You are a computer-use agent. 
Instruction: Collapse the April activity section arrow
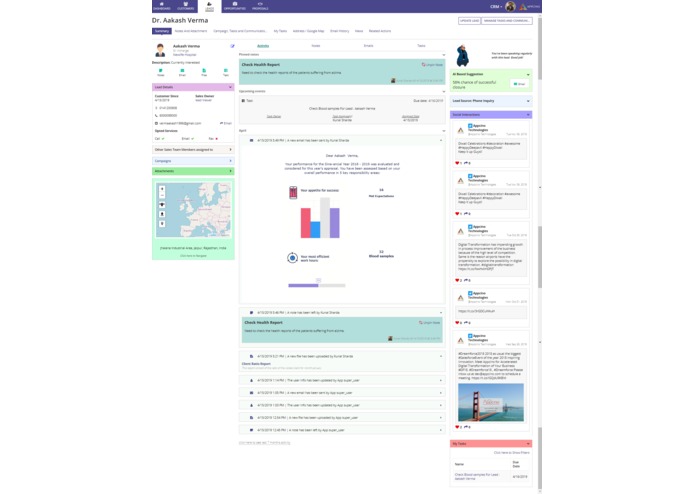tap(443, 131)
